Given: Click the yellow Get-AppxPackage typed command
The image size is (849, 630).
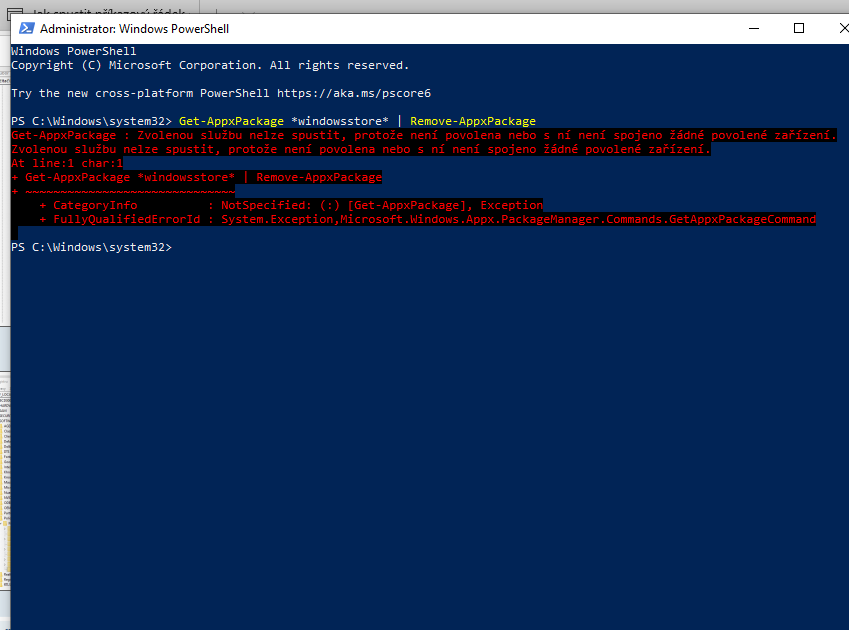Looking at the screenshot, I should coord(231,121).
